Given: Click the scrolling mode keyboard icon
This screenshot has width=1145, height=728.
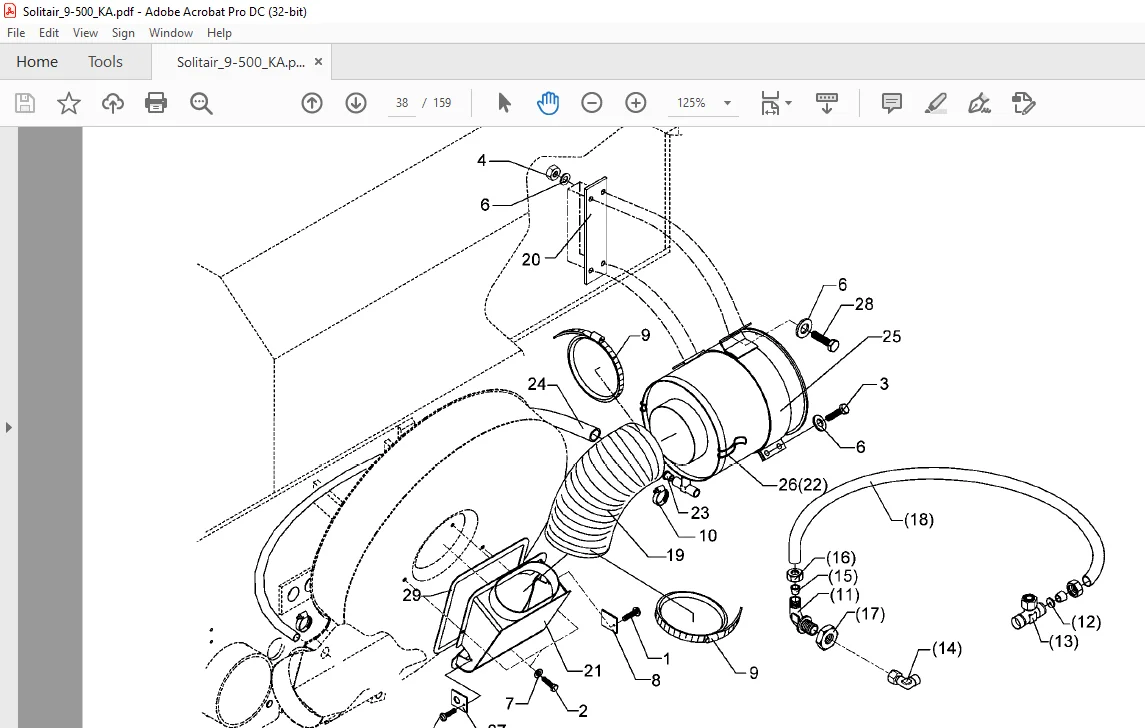Looking at the screenshot, I should 827,103.
